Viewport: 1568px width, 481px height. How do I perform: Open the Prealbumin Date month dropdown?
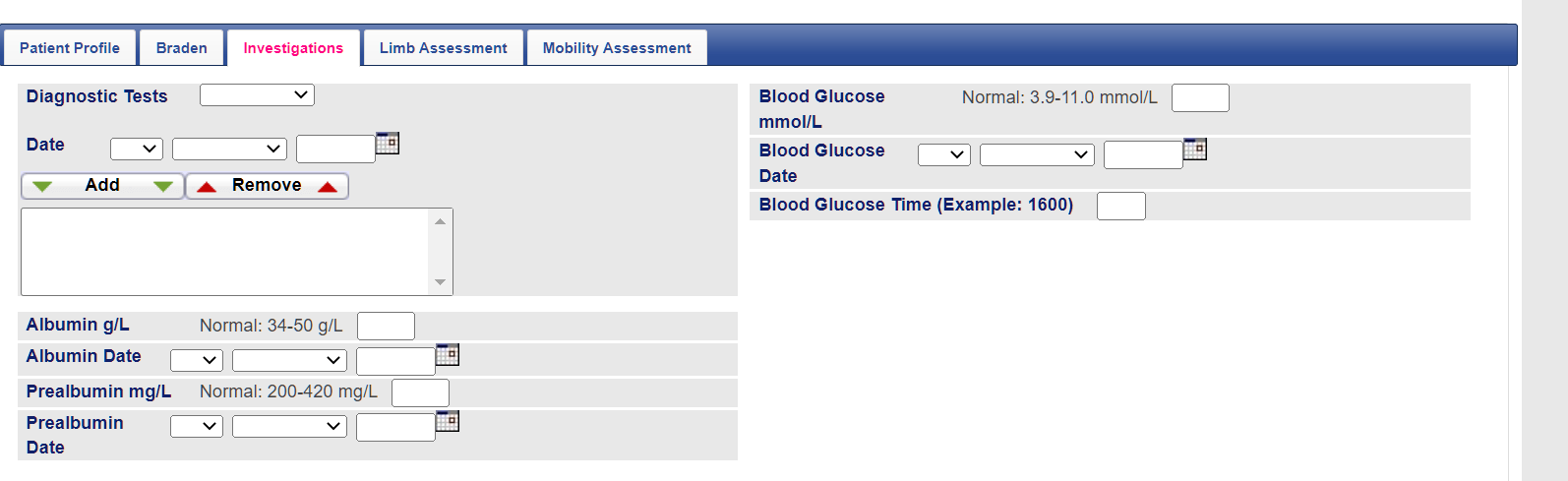(x=289, y=426)
